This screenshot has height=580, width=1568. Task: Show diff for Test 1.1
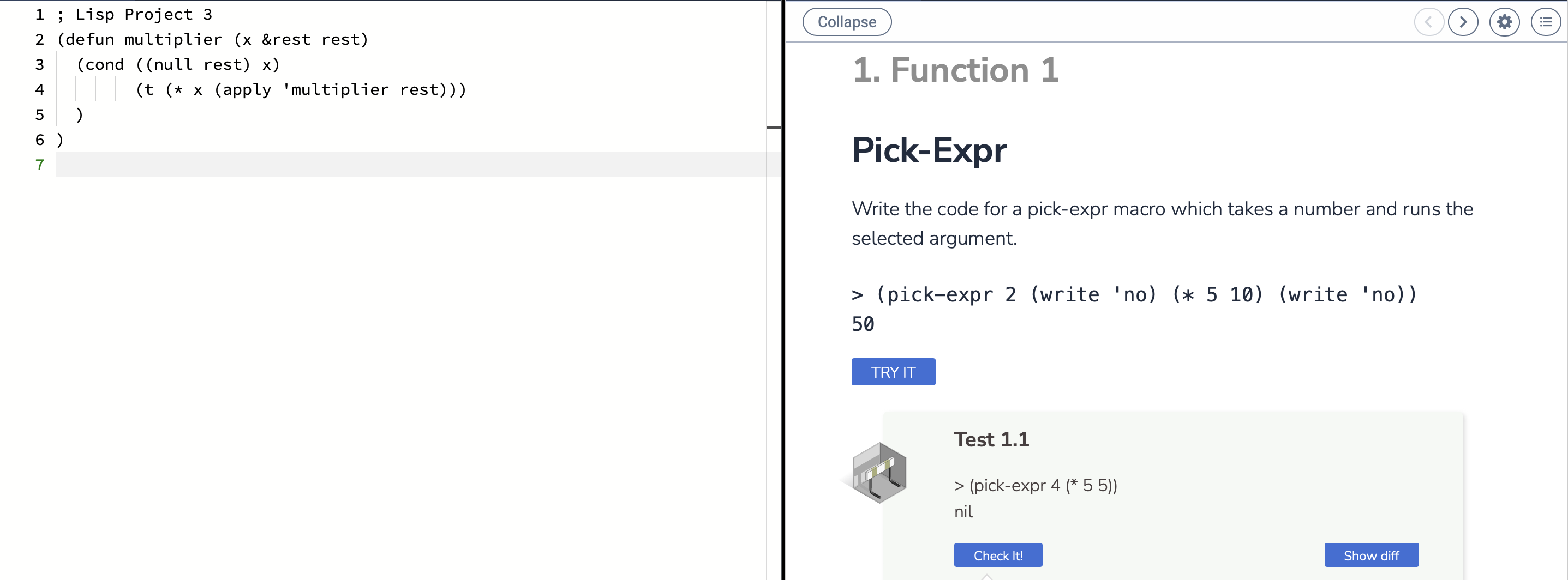[x=1371, y=555]
